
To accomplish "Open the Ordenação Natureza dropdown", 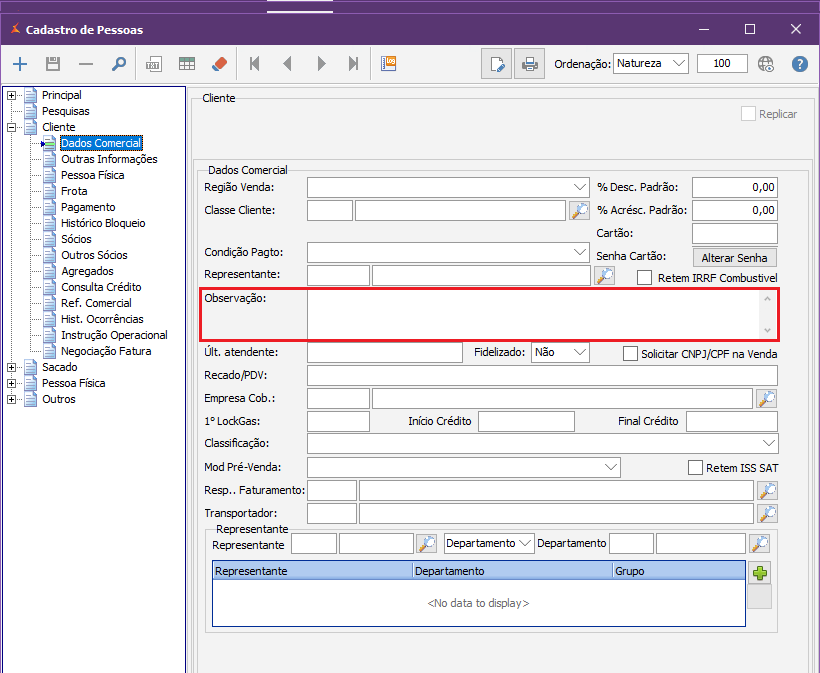I will (679, 63).
